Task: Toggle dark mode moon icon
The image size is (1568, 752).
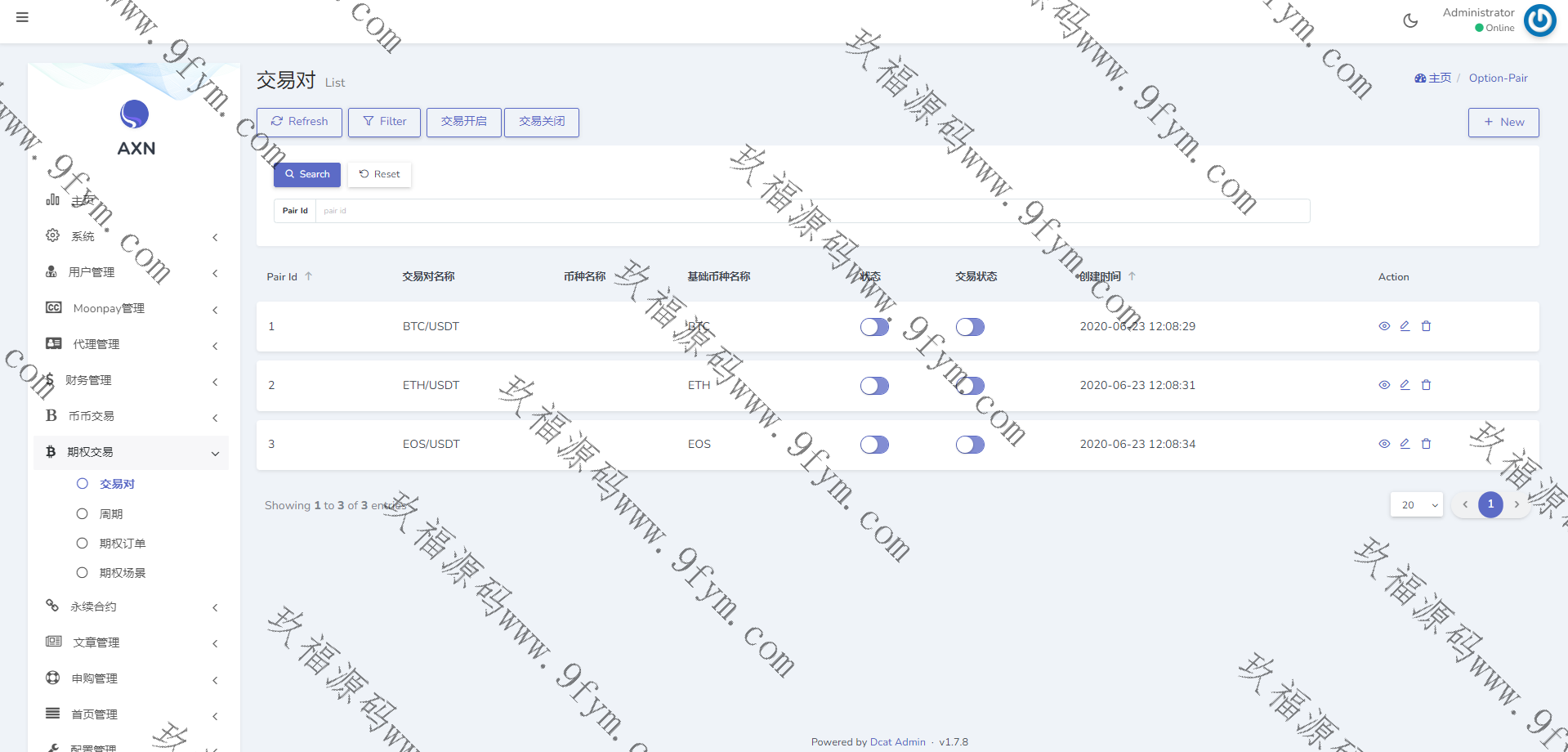Action: point(1410,20)
